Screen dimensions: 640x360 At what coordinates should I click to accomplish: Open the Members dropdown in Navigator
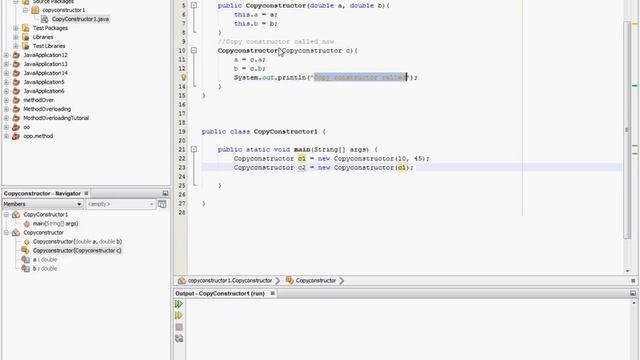coord(42,204)
